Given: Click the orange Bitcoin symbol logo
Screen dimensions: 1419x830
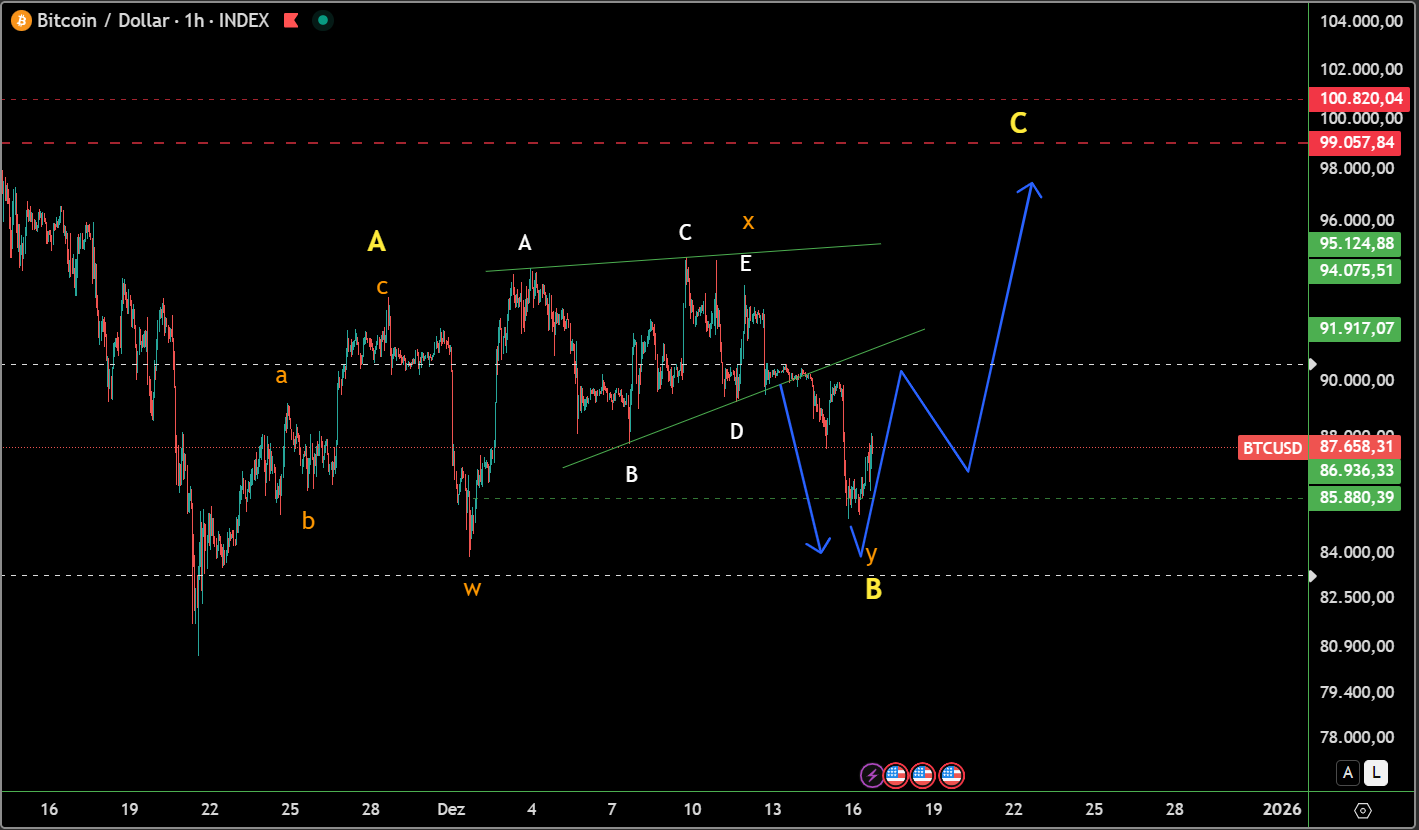Looking at the screenshot, I should click(21, 20).
